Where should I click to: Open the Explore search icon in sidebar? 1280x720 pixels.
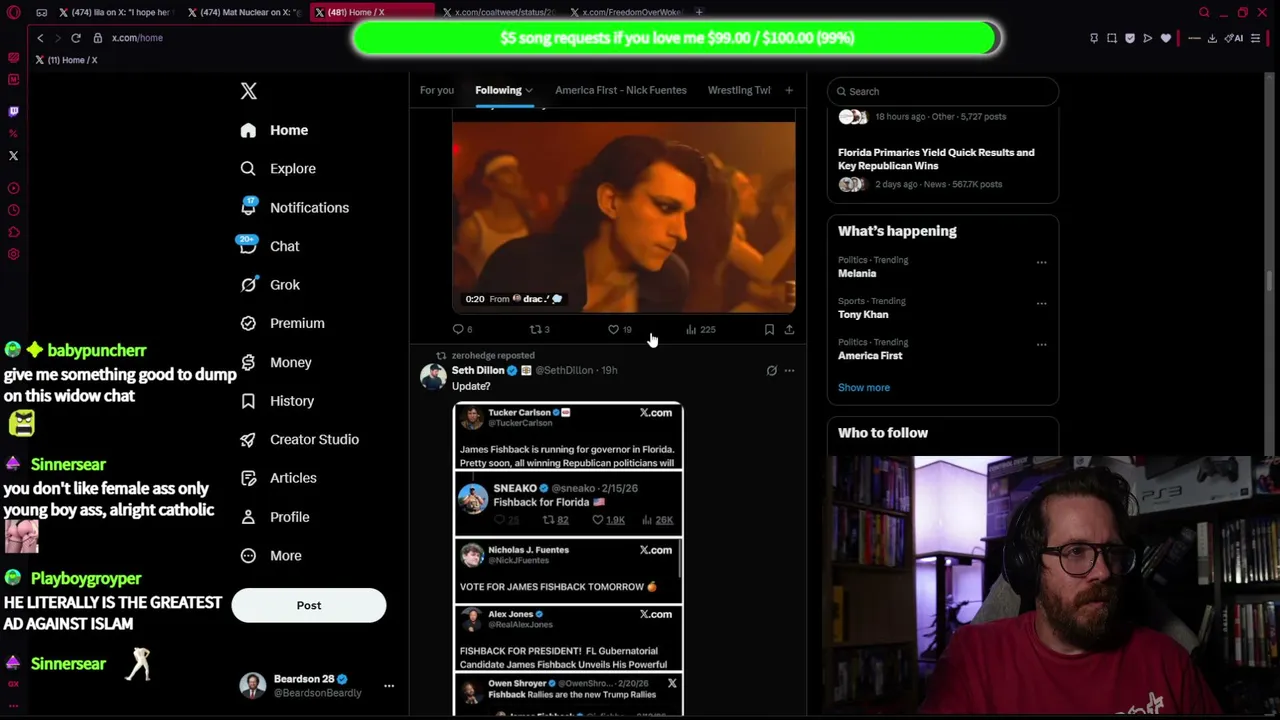[248, 169]
